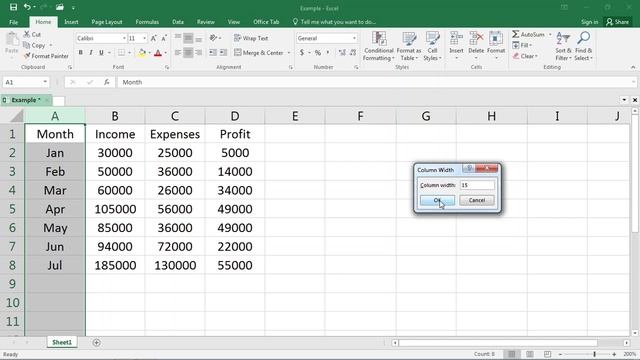The image size is (640, 360).
Task: Select the Format Painter tool
Action: [x=46, y=56]
